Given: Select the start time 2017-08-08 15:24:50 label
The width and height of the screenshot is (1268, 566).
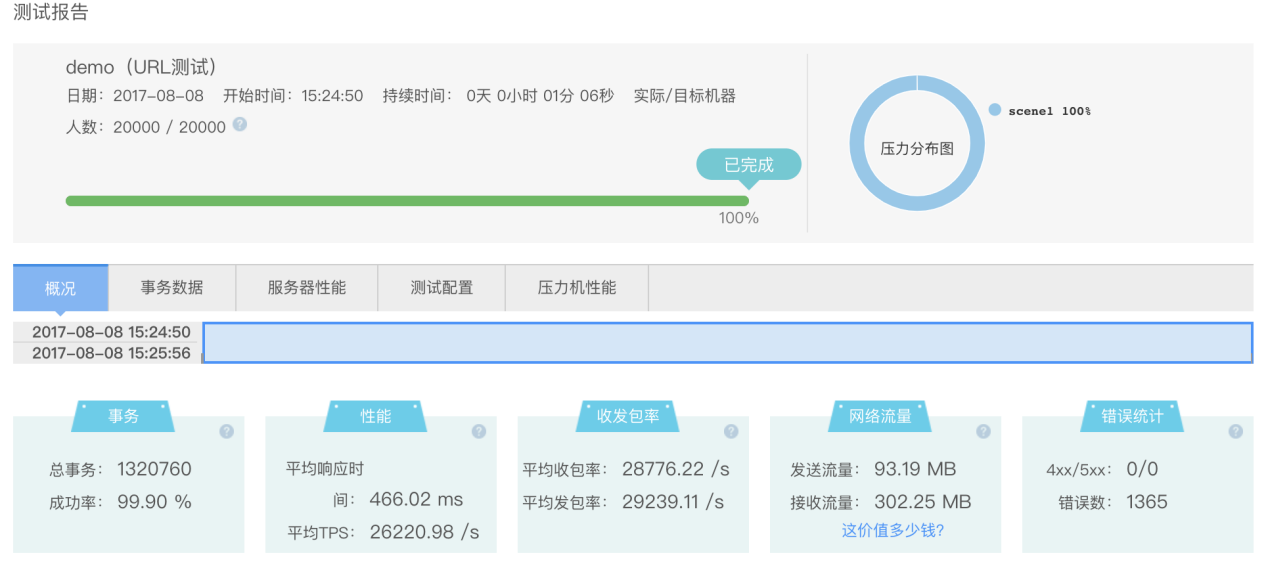Looking at the screenshot, I should click(x=111, y=332).
